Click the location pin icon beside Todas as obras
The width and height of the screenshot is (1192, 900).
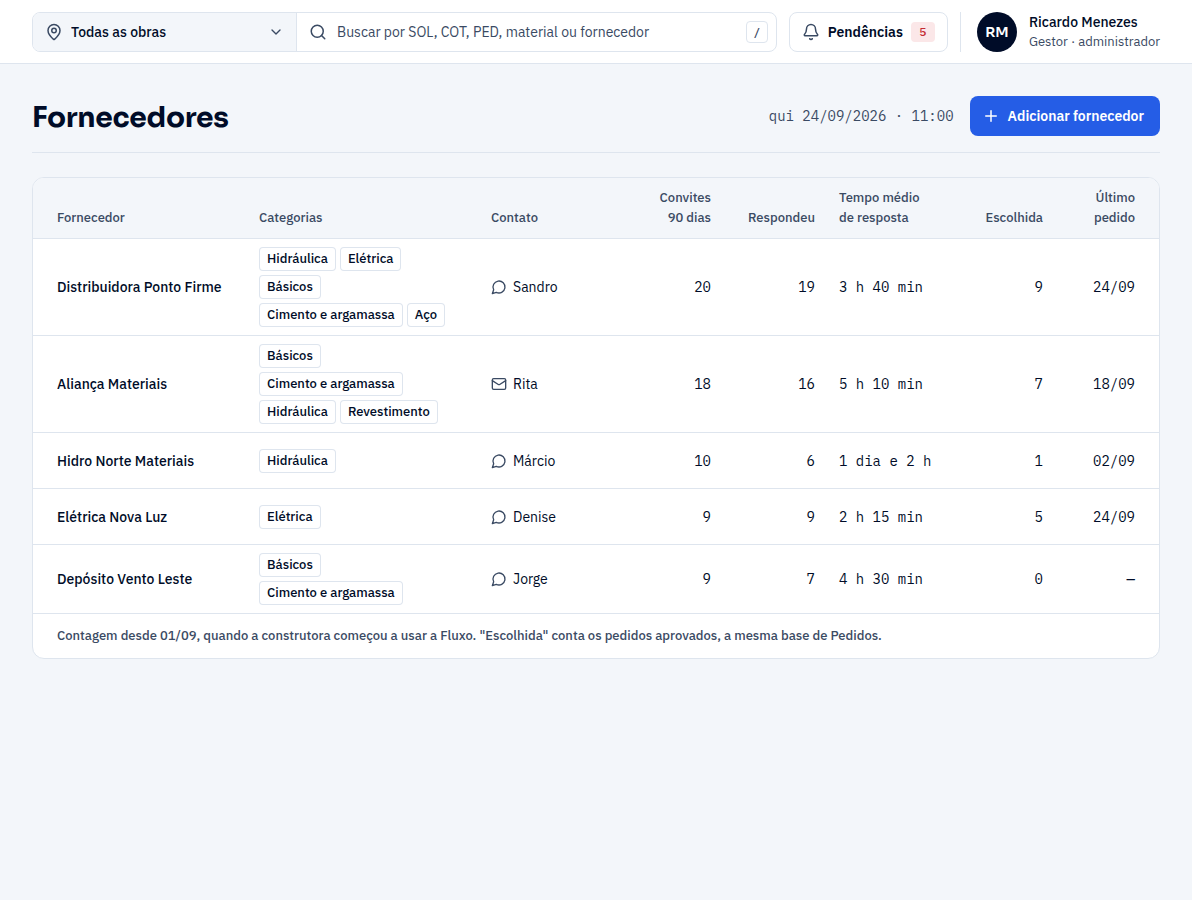point(54,32)
